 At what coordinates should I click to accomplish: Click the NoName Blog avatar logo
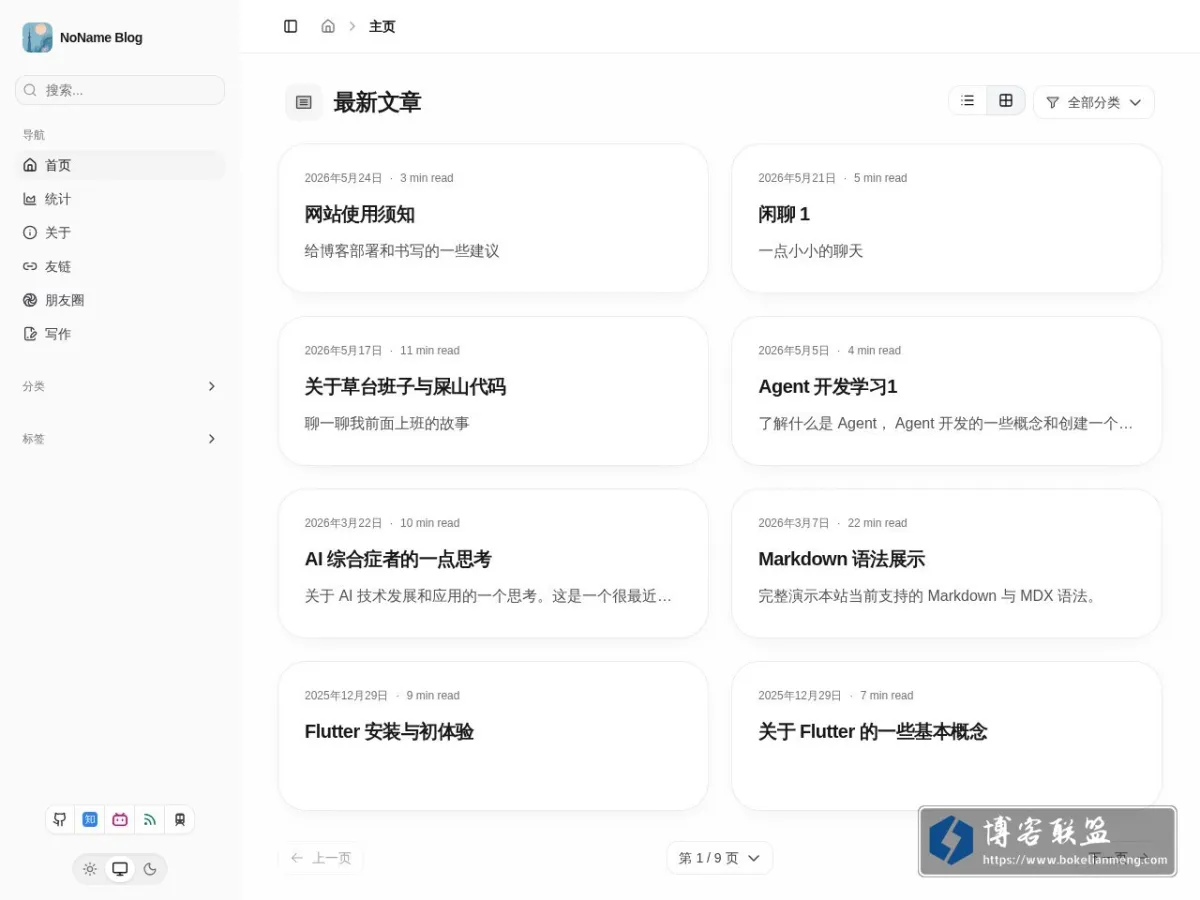[37, 37]
